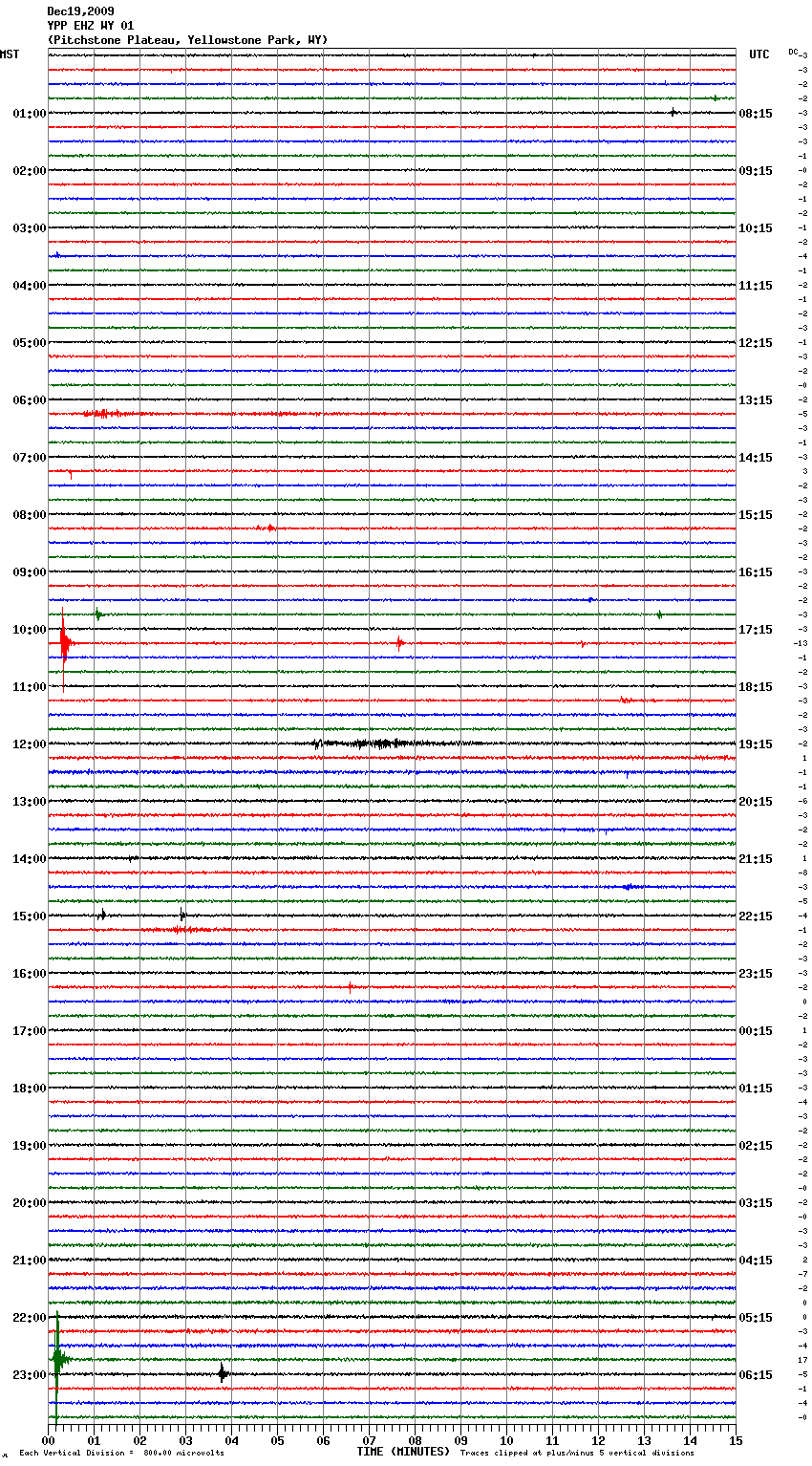Click the 12:15 UTC time label
The width and height of the screenshot is (812, 1466).
[756, 343]
